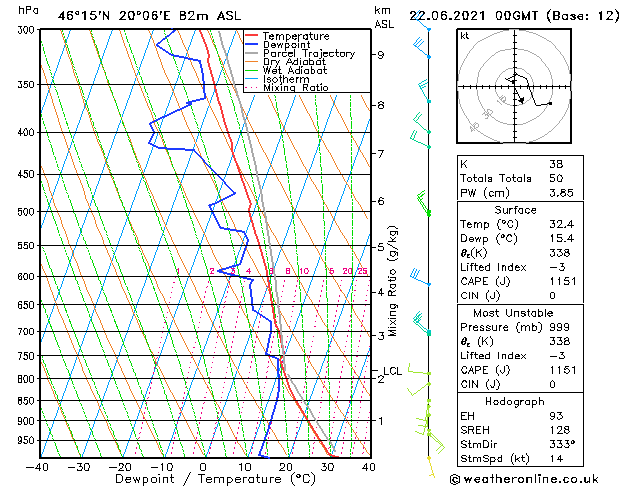Click the 850 hPa pressure label
Viewport: 629px width, 486px height.
(28, 401)
